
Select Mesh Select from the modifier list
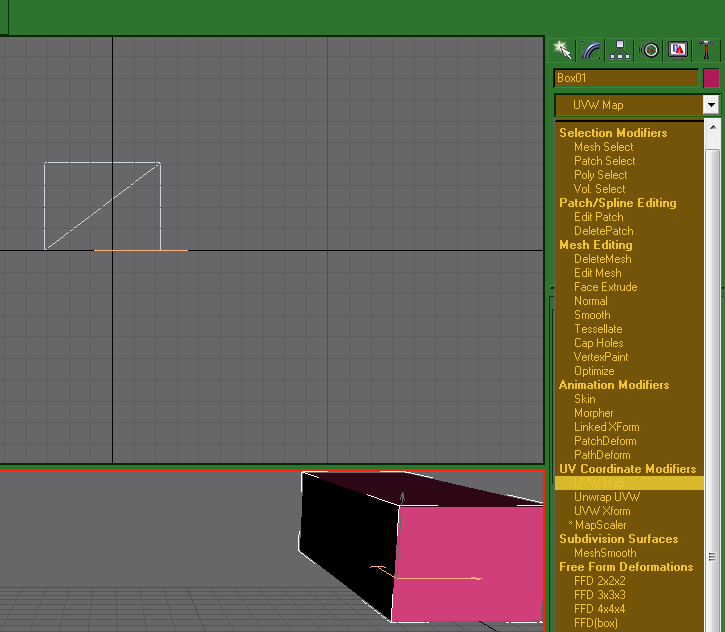coord(603,147)
